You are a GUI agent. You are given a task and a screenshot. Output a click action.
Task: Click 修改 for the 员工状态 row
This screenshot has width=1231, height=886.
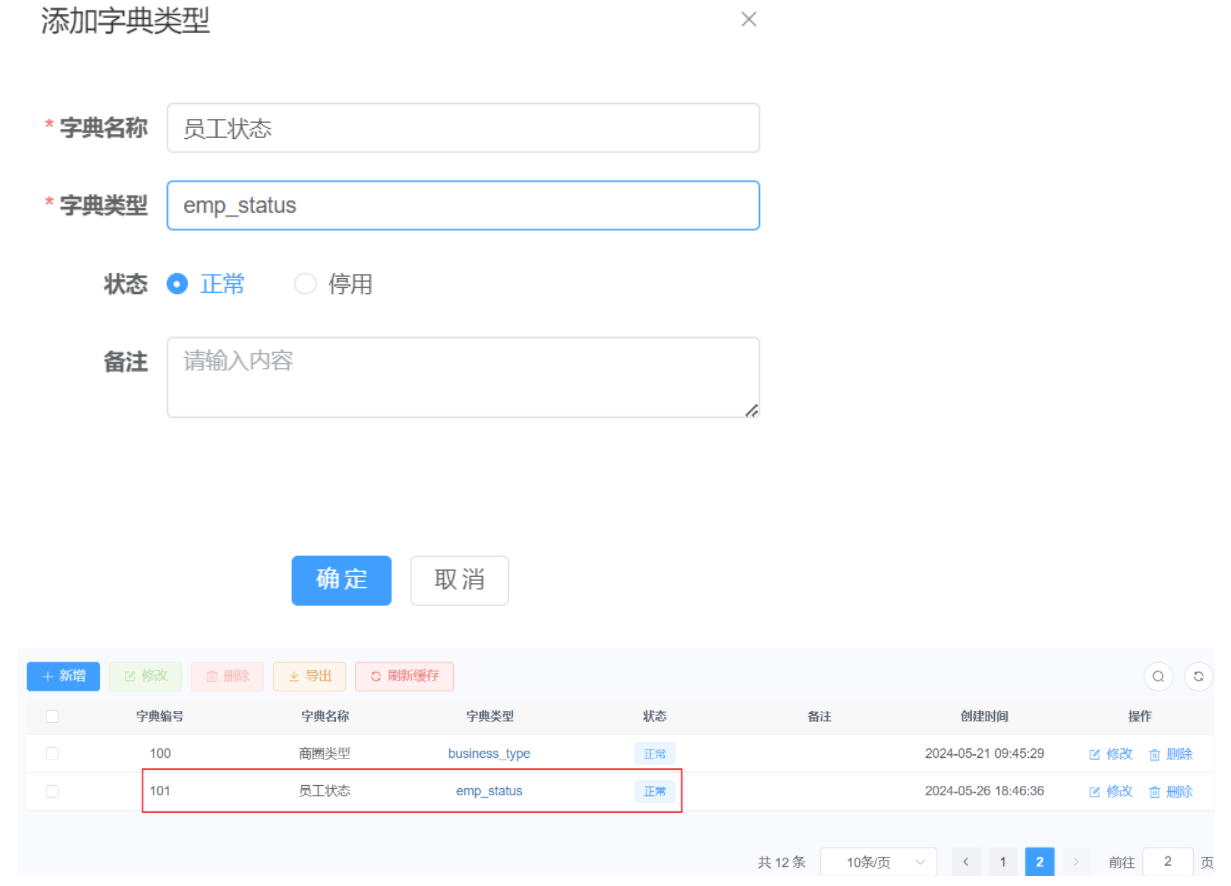click(x=1111, y=791)
